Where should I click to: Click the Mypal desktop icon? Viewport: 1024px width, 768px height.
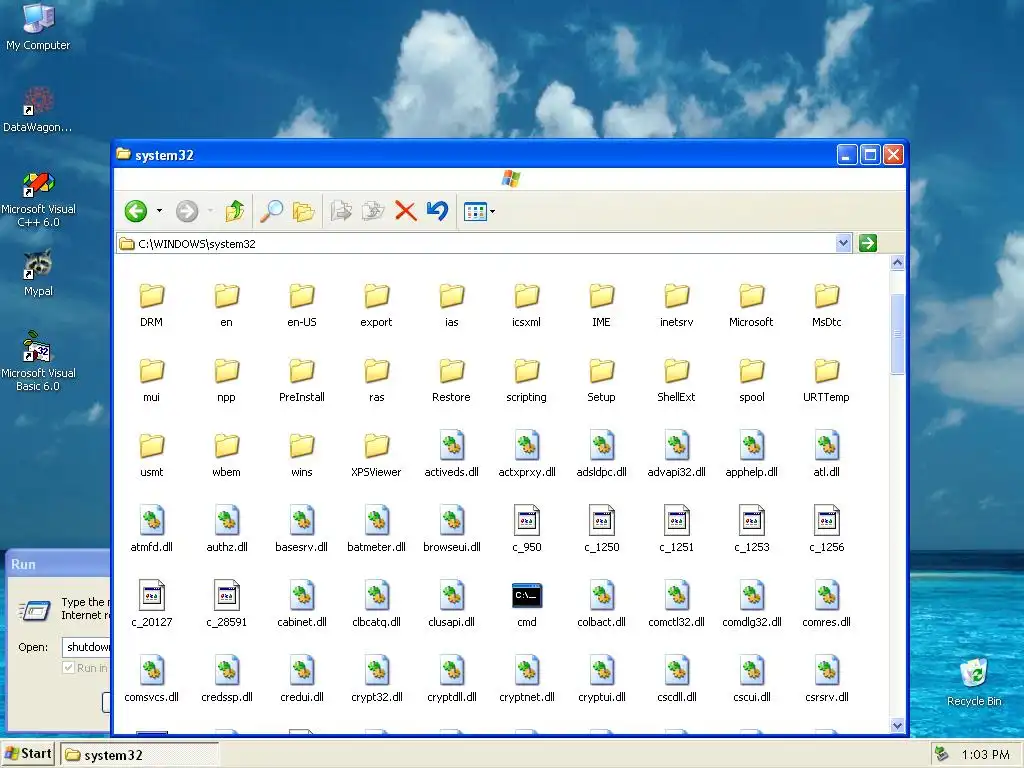[38, 273]
